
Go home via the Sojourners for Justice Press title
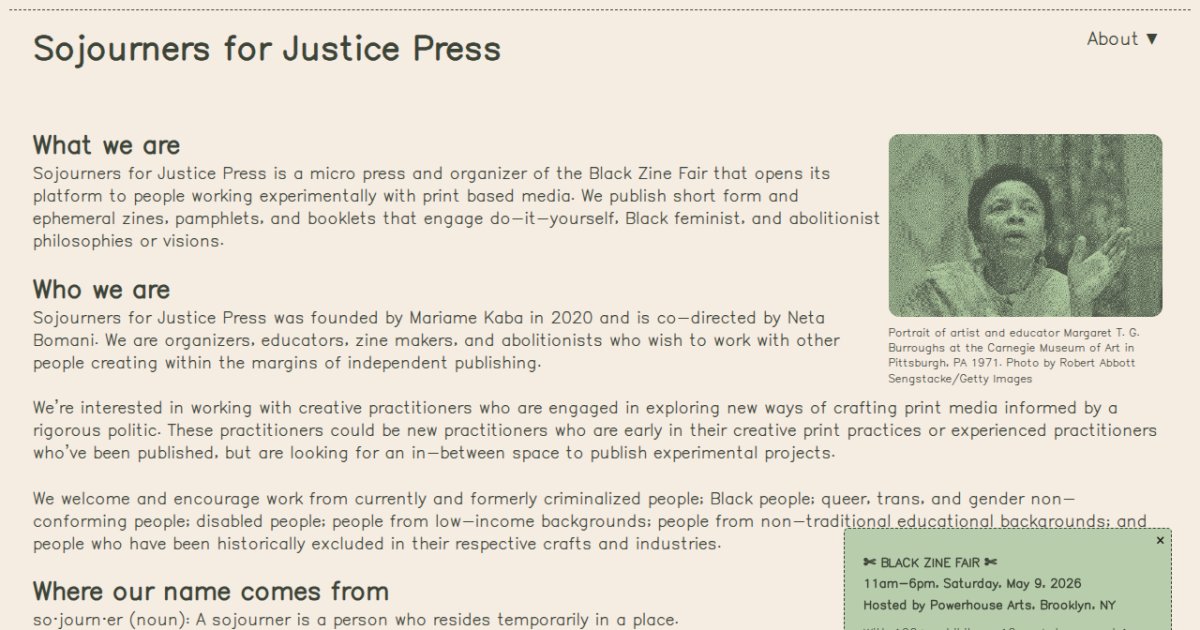coord(268,48)
